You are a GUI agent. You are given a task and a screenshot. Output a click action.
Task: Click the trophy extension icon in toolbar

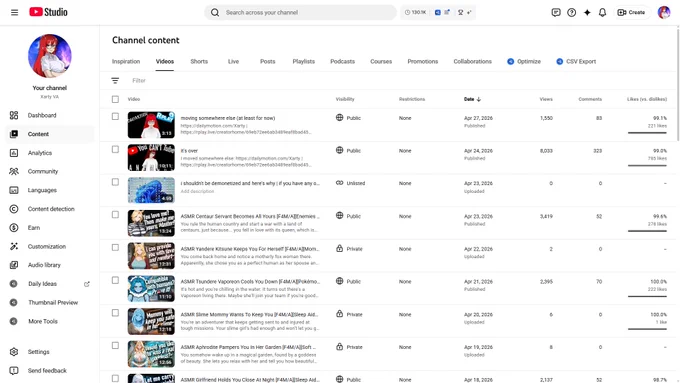pyautogui.click(x=461, y=13)
